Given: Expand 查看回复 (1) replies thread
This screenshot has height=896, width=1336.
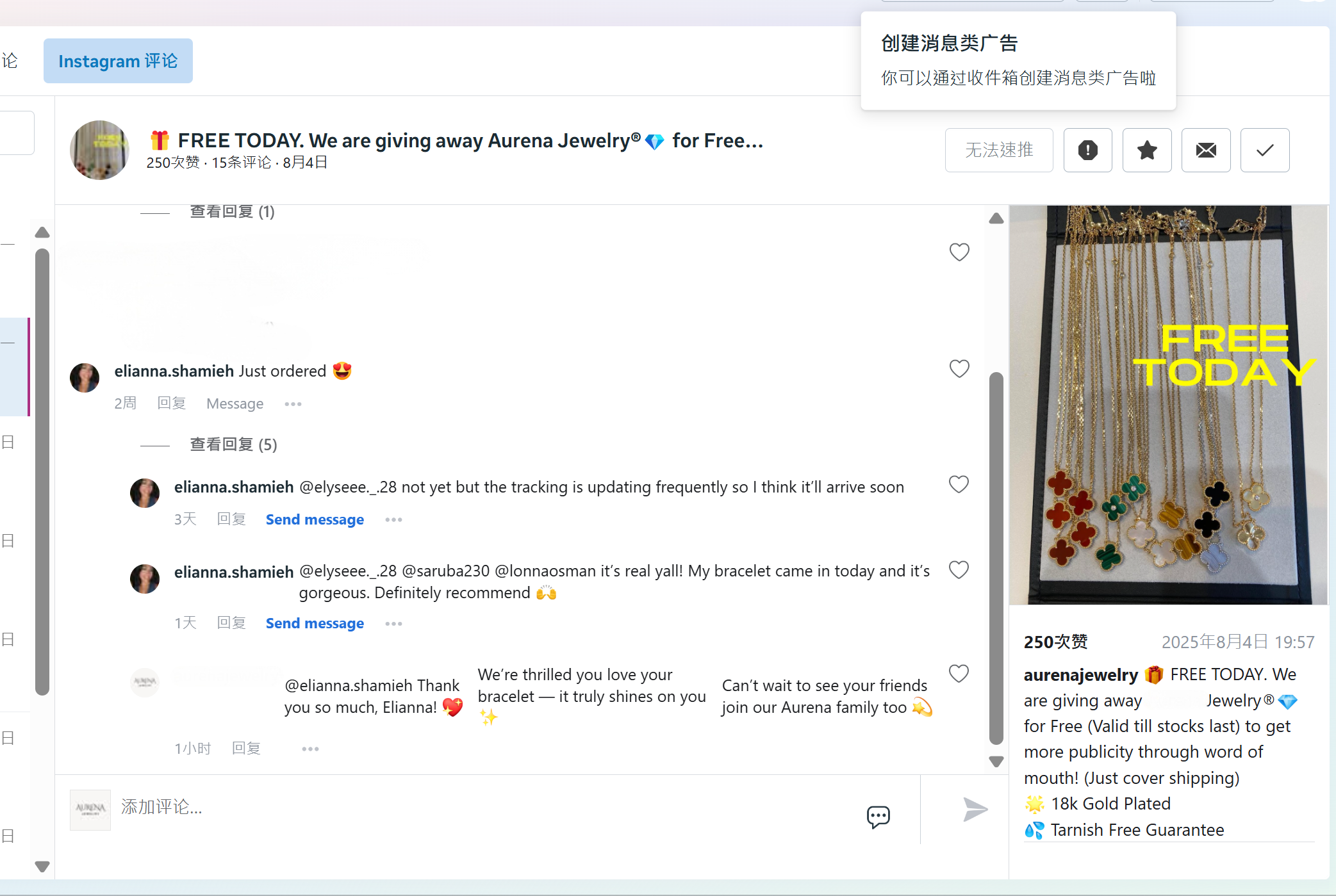Looking at the screenshot, I should pyautogui.click(x=232, y=211).
